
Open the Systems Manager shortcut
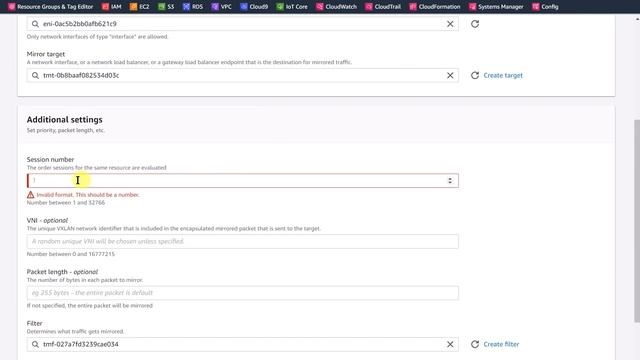(x=496, y=7)
